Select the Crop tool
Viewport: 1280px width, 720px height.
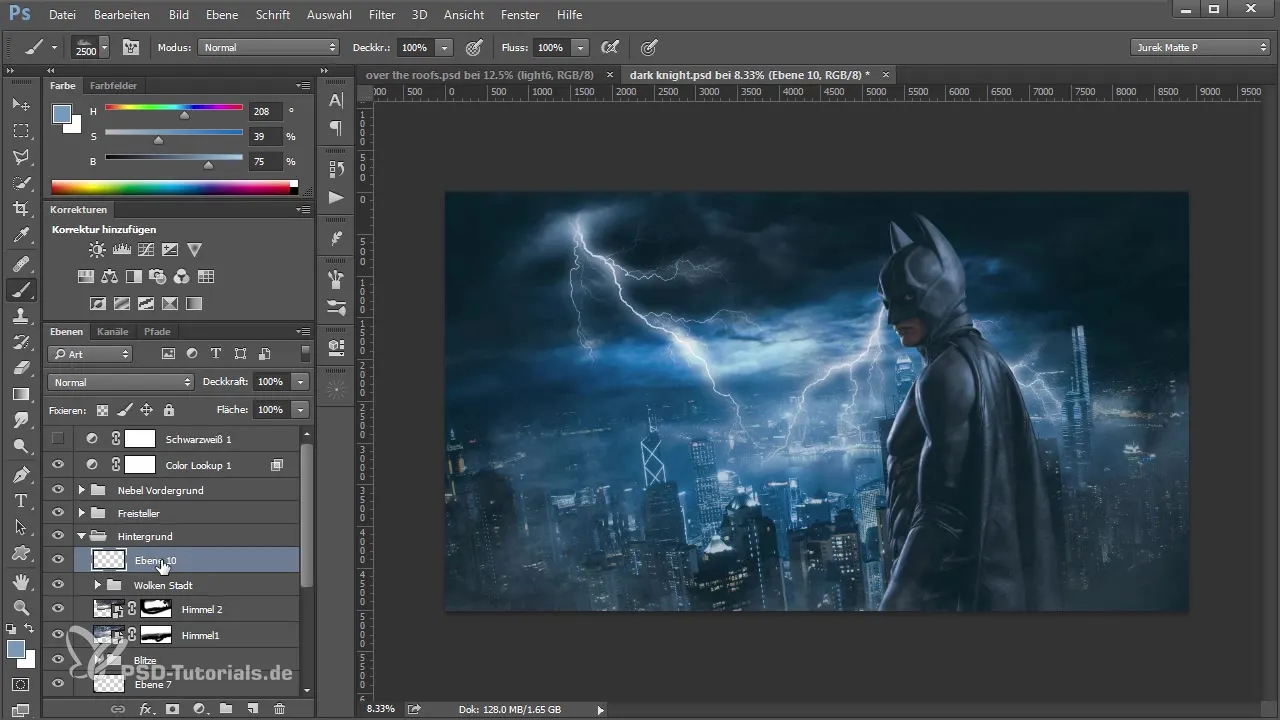coord(21,209)
